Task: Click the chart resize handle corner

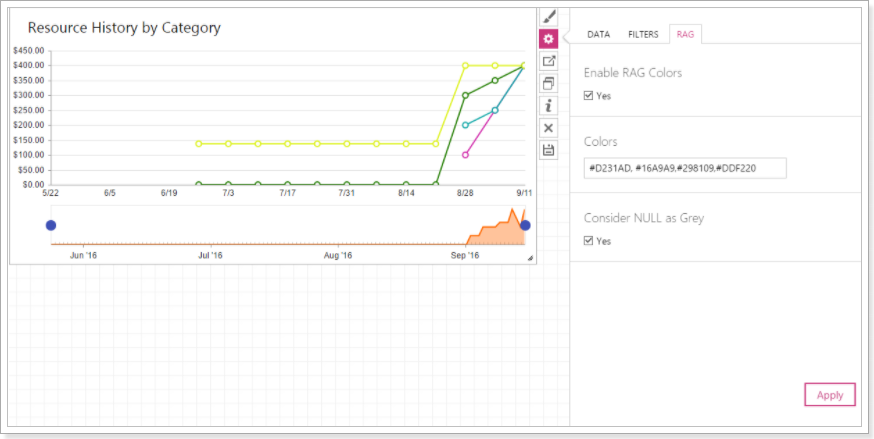Action: (530, 258)
